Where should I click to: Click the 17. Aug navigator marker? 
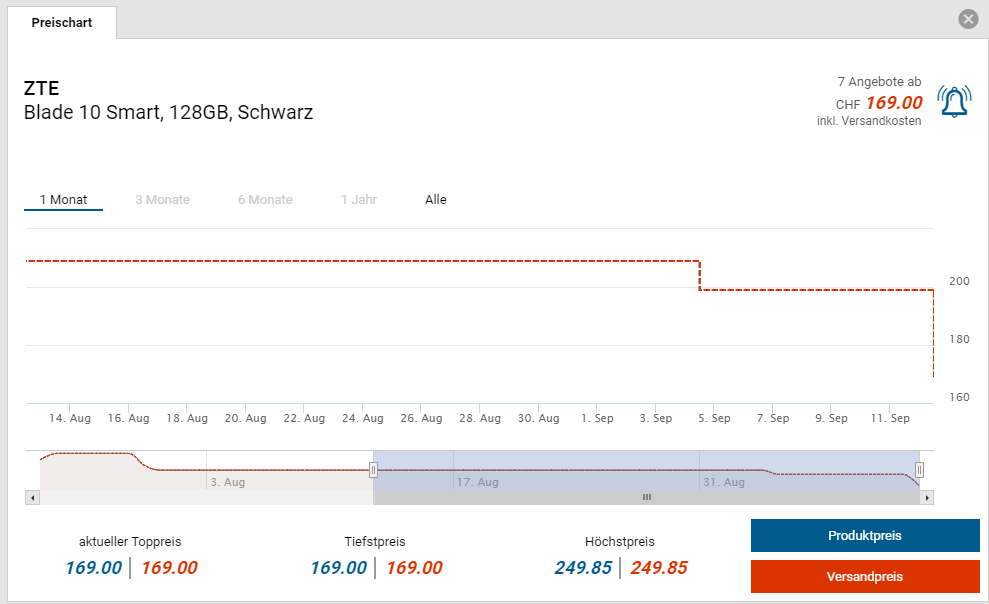pyautogui.click(x=477, y=482)
